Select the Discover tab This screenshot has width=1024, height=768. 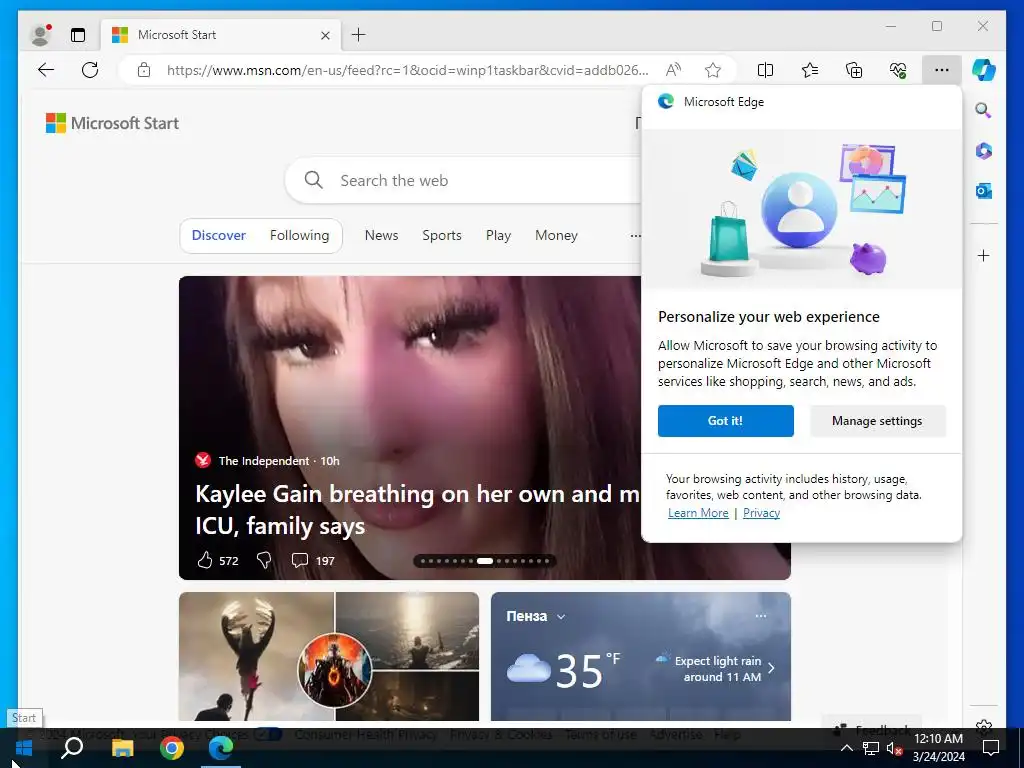[x=219, y=235]
